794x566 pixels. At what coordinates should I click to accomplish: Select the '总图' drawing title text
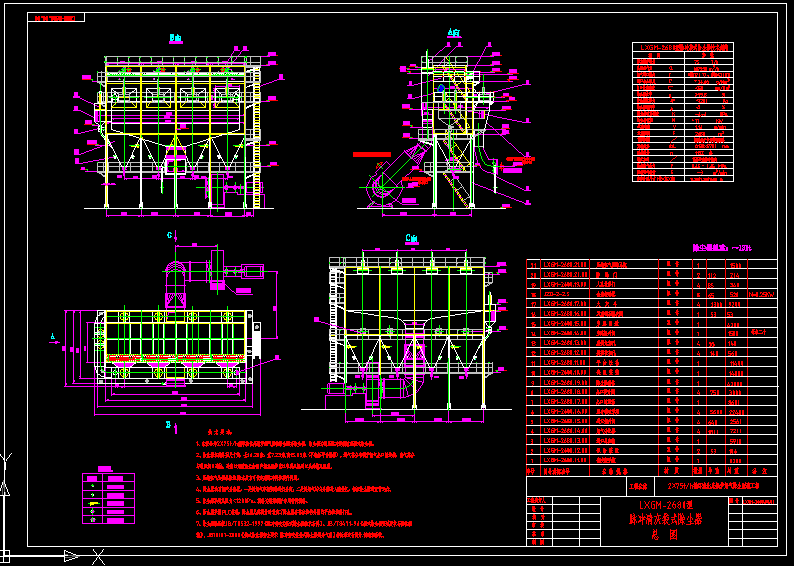664,535
